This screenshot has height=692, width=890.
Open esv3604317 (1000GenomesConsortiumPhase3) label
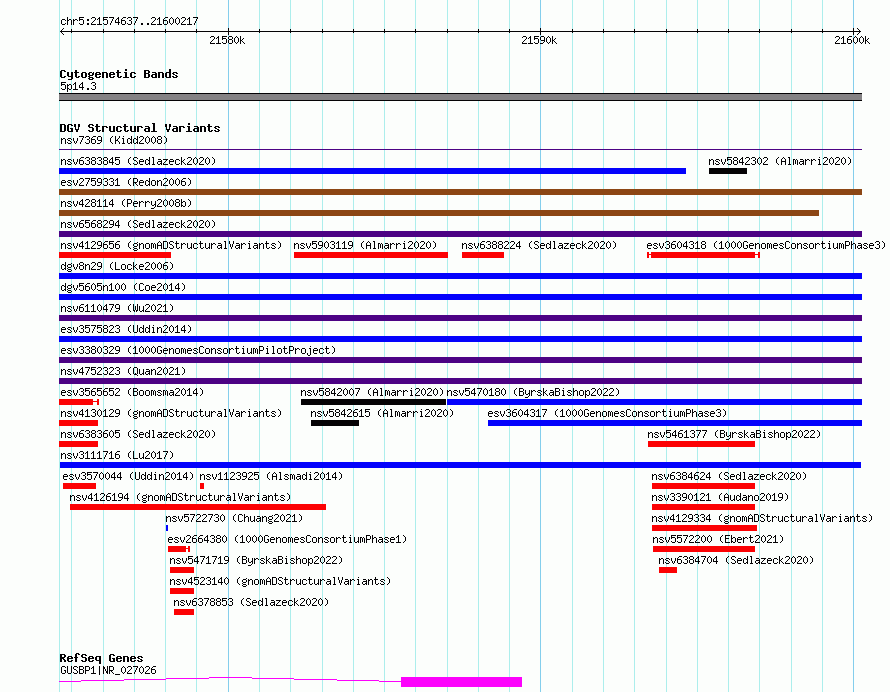[607, 413]
